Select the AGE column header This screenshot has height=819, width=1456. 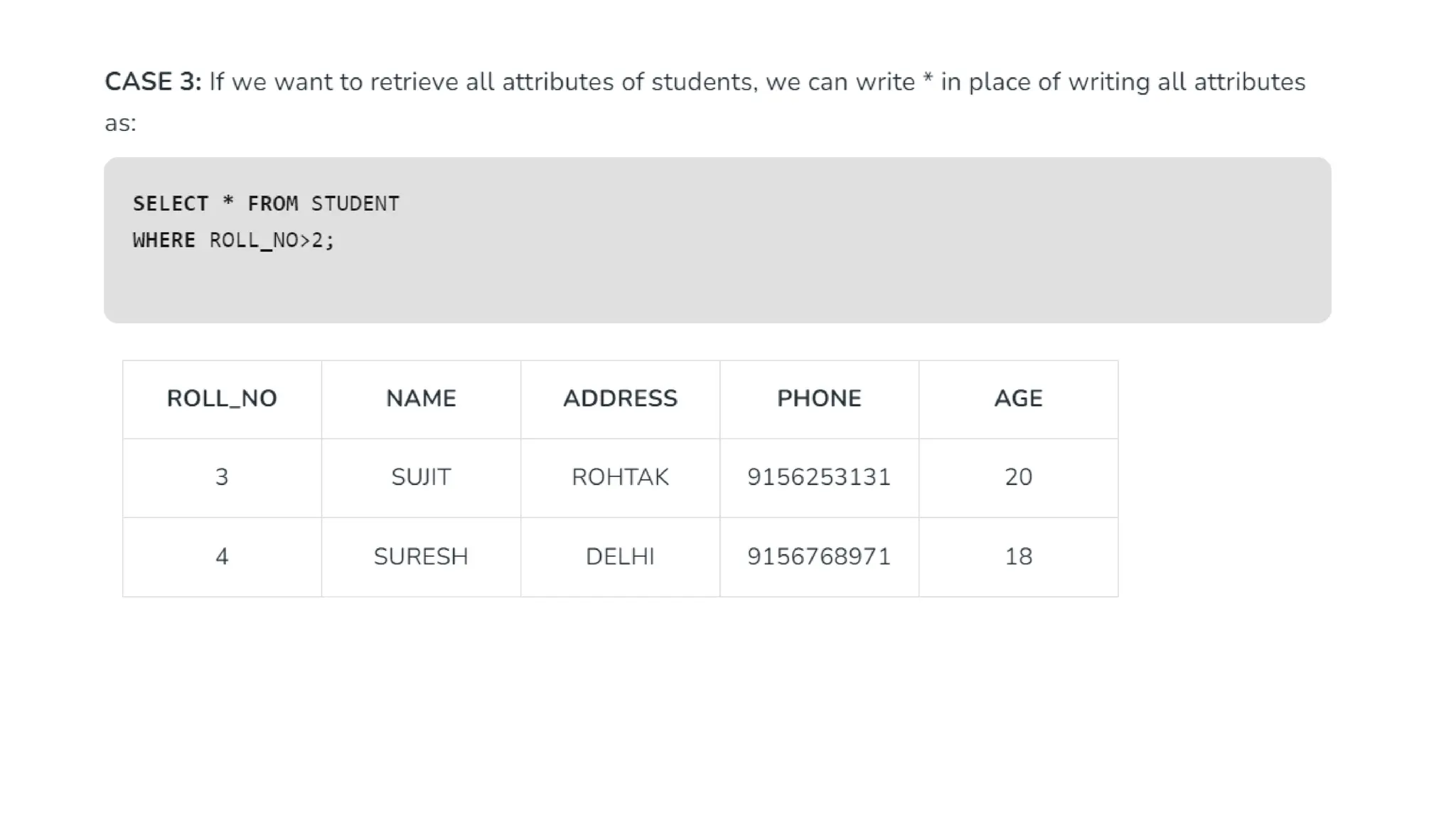pos(1018,399)
